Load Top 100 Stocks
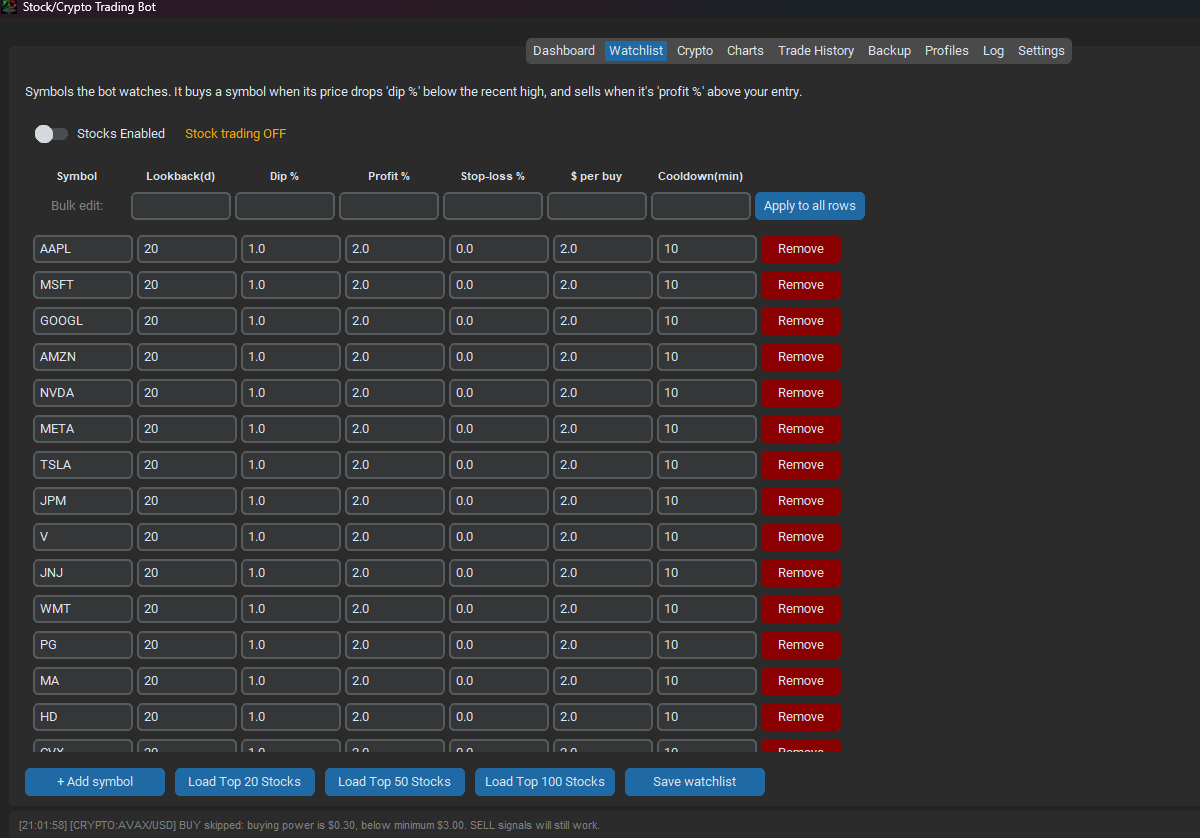Image resolution: width=1200 pixels, height=838 pixels. (x=545, y=782)
